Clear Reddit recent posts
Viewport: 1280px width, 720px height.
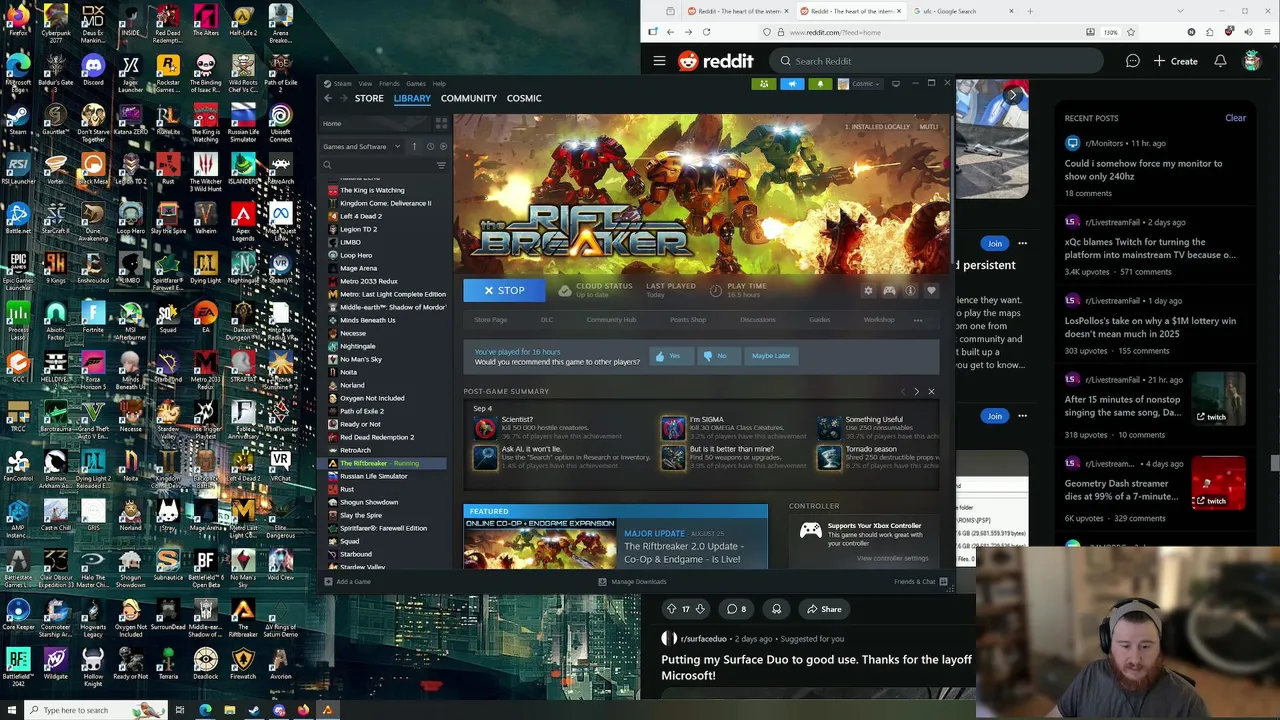1235,118
